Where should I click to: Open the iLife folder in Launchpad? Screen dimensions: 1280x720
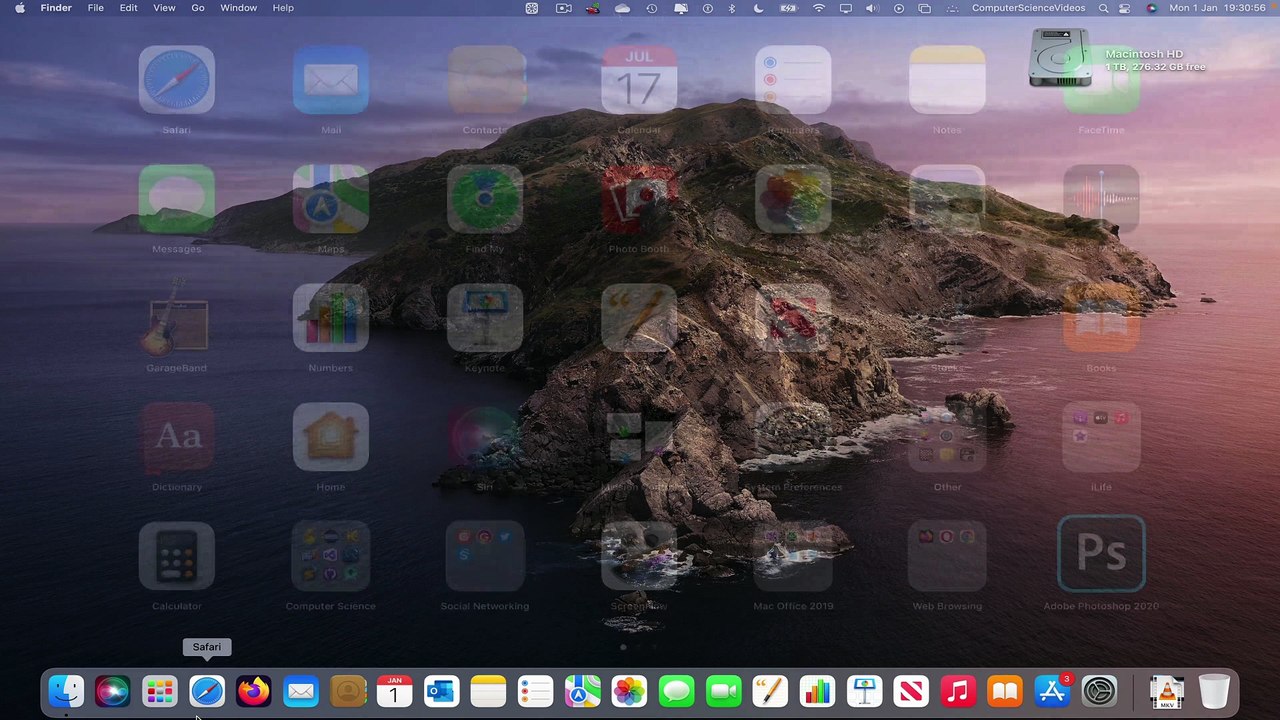point(1101,437)
